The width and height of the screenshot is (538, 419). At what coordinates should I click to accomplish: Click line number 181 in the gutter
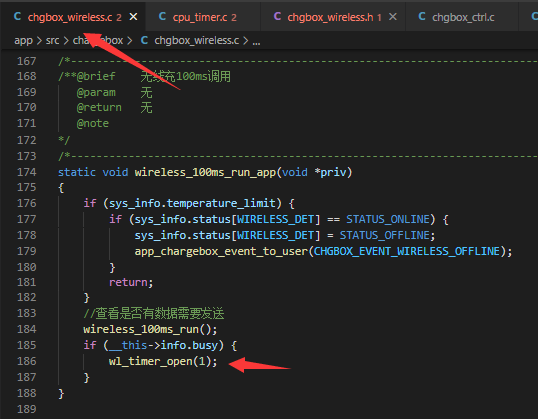point(26,282)
